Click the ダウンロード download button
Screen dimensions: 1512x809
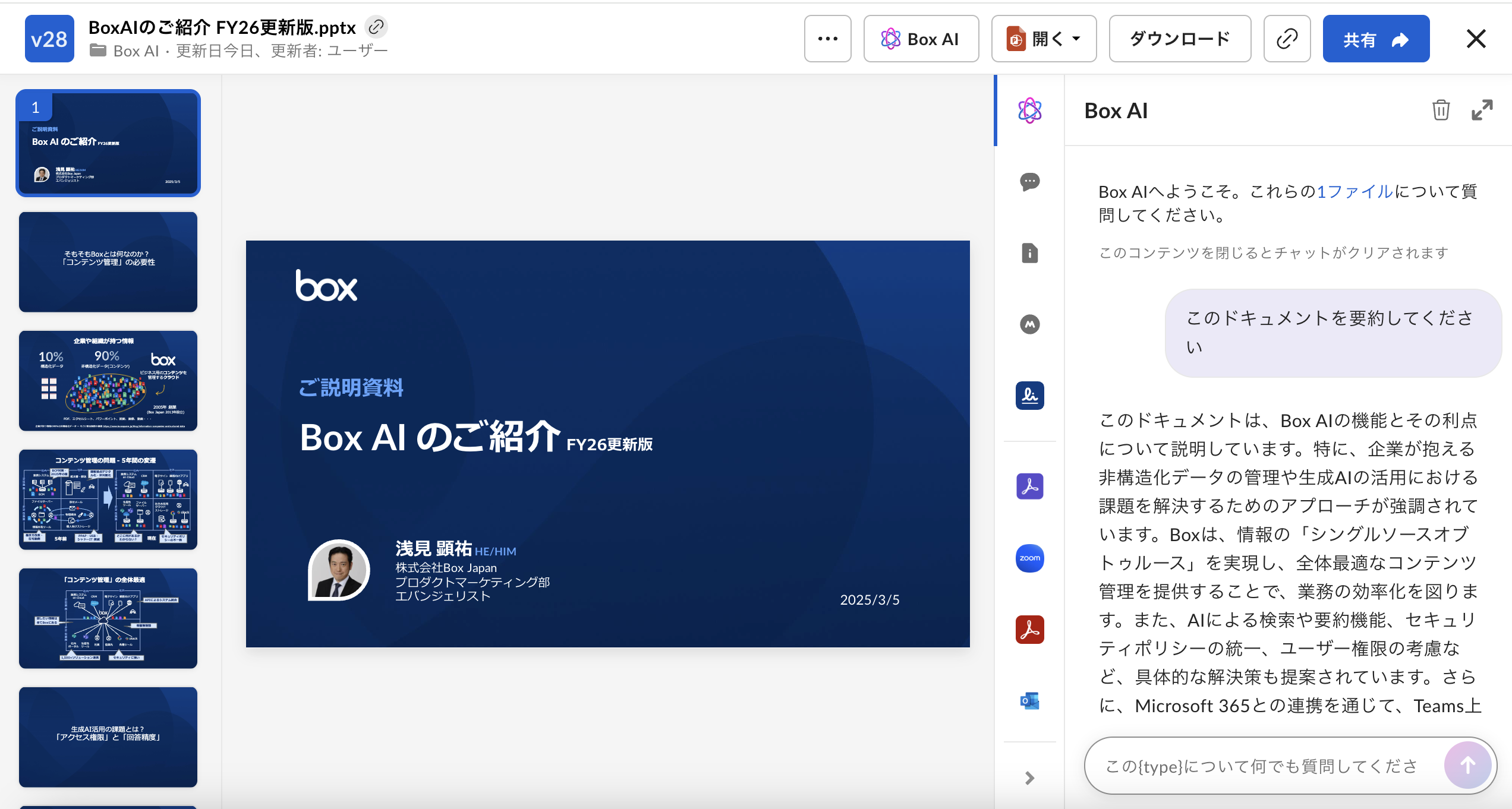pyautogui.click(x=1180, y=39)
